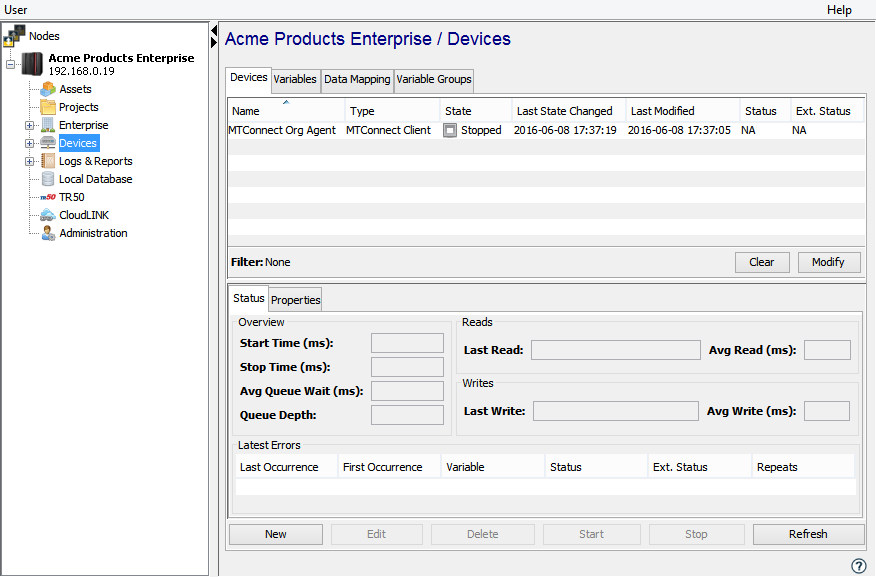876x577 pixels.
Task: Click the Modify filter button
Action: [828, 262]
